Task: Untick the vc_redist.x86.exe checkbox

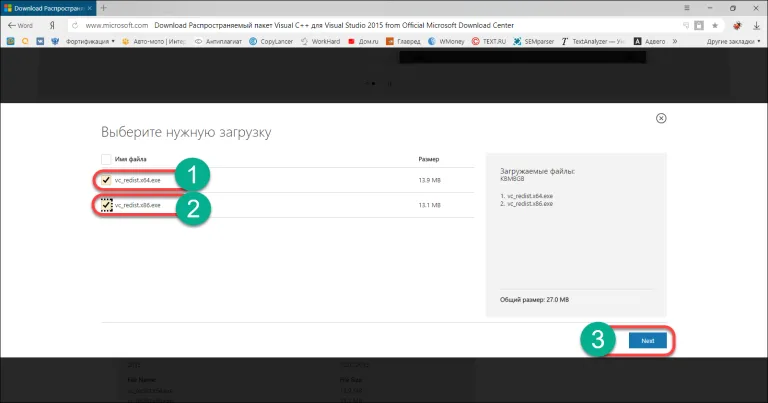Action: coord(106,205)
